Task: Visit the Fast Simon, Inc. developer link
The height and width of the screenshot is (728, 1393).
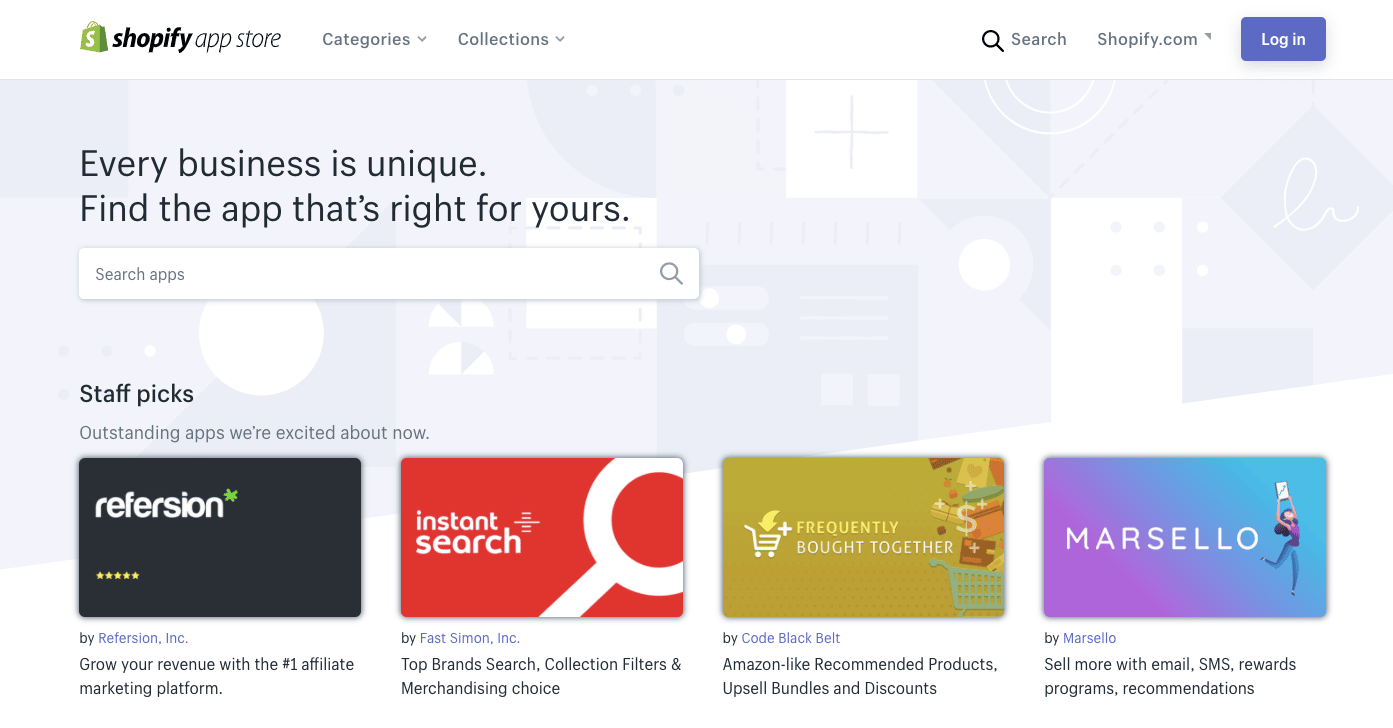Action: (470, 638)
